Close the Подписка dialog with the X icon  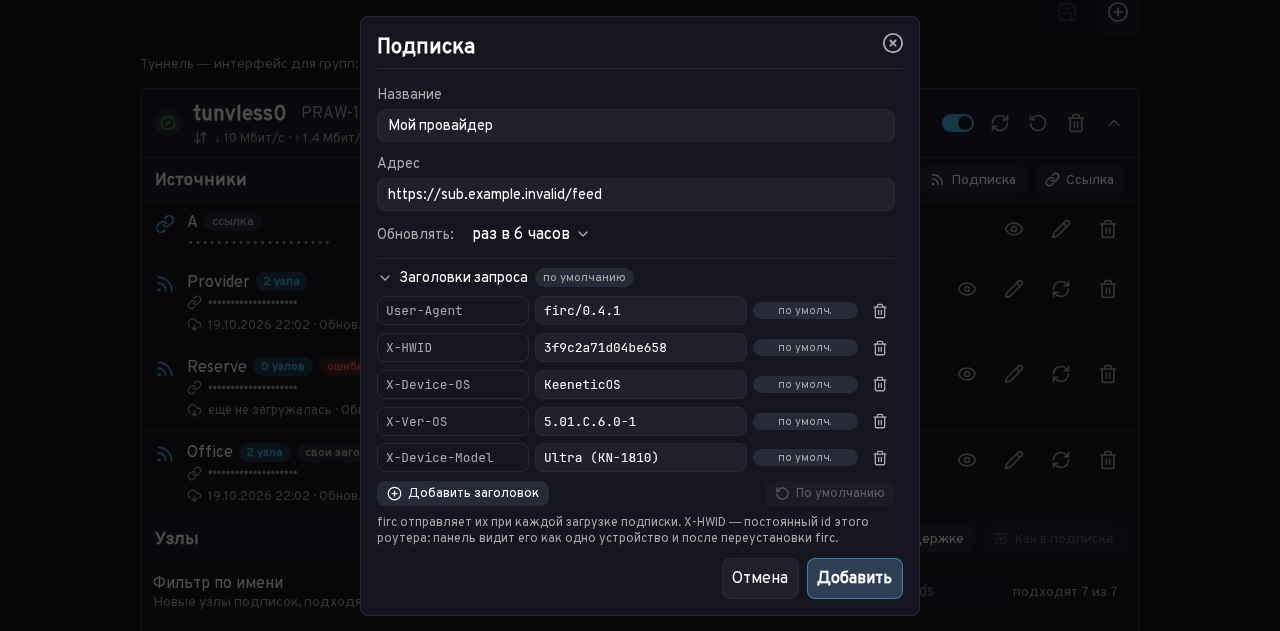click(893, 43)
